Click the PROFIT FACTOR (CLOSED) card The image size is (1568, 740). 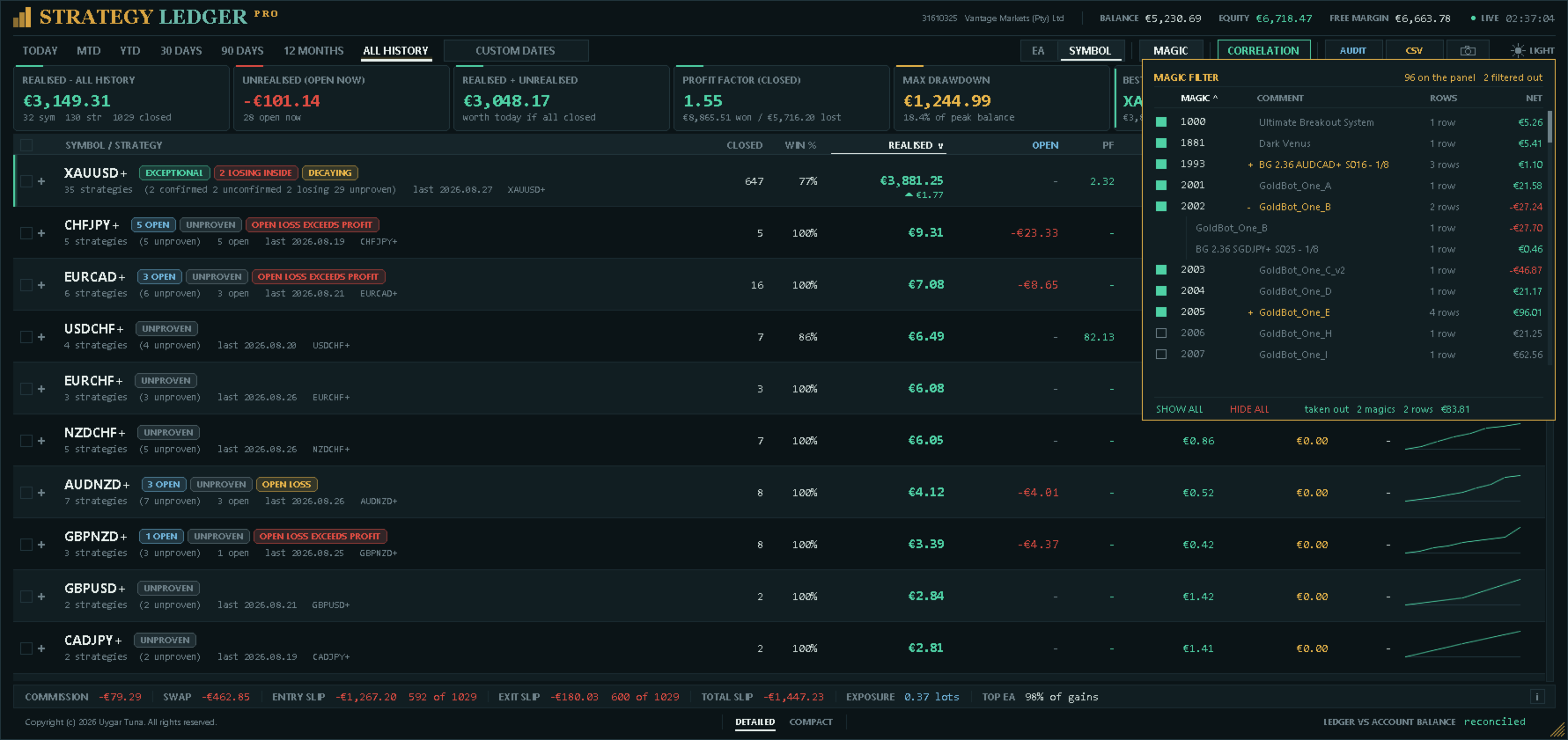point(782,99)
